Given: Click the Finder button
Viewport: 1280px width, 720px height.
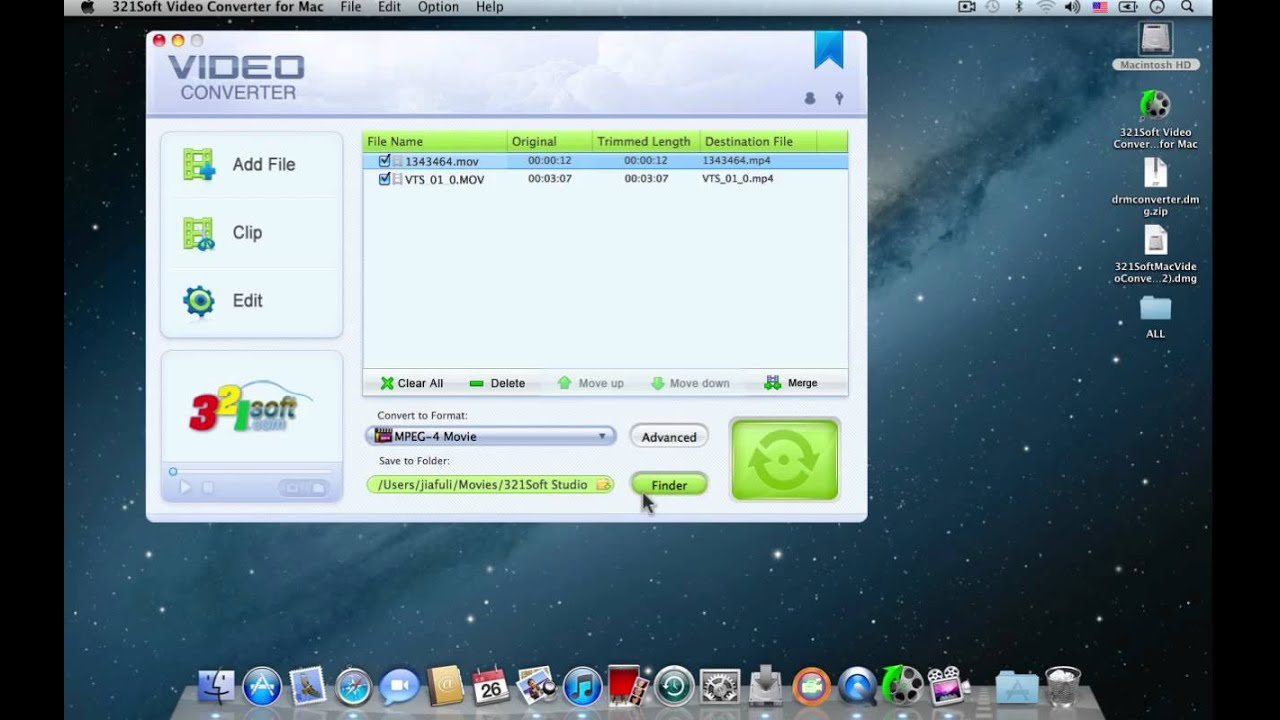Looking at the screenshot, I should point(669,485).
